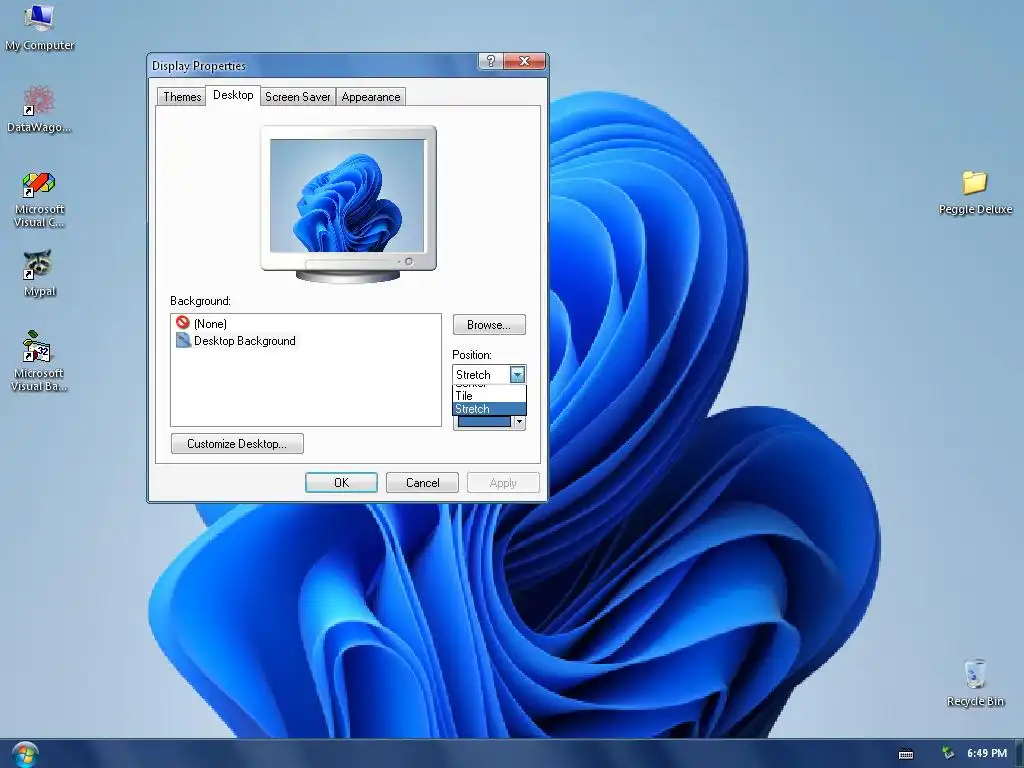
Task: Select the Mypal raccoon shortcut
Action: coord(39,273)
